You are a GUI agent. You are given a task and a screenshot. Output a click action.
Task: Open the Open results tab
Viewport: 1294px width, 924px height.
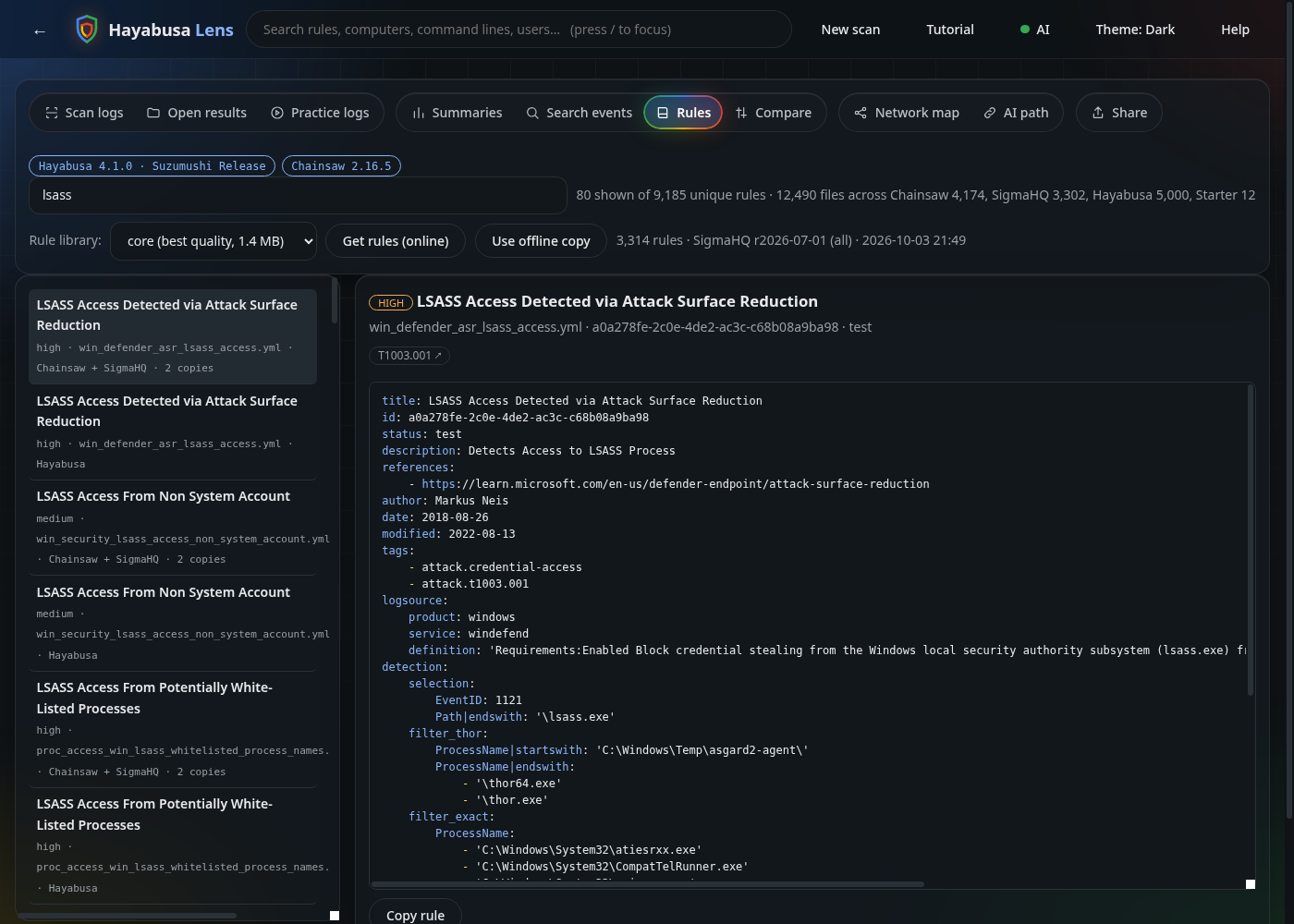(197, 113)
